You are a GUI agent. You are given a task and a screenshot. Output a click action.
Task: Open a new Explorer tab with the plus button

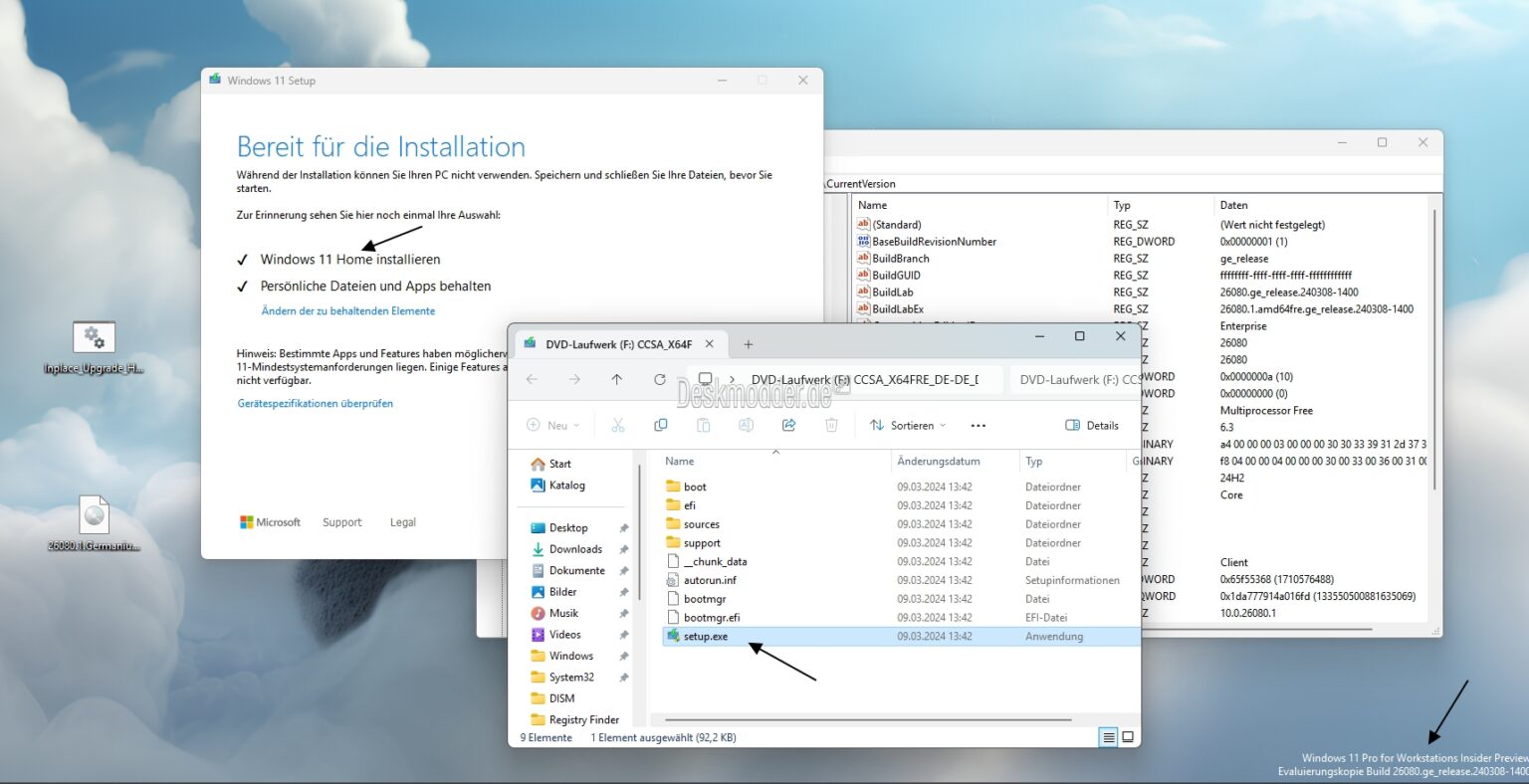click(x=748, y=343)
